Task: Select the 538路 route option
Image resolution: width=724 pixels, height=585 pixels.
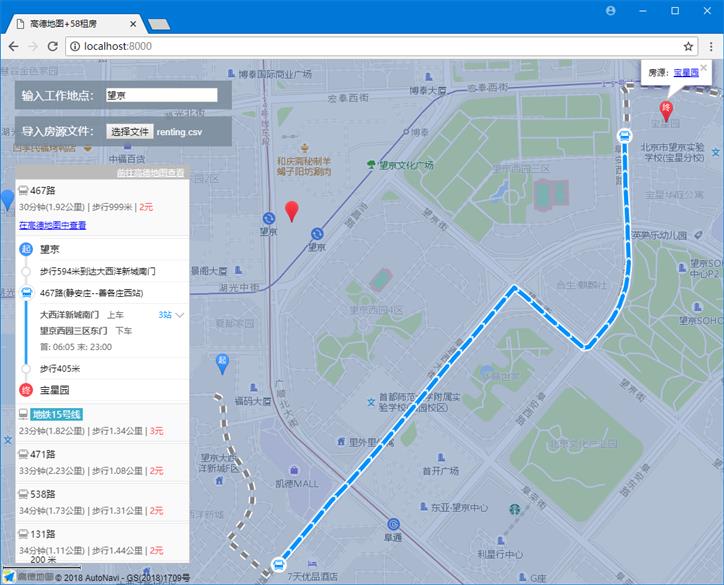Action: click(x=103, y=502)
